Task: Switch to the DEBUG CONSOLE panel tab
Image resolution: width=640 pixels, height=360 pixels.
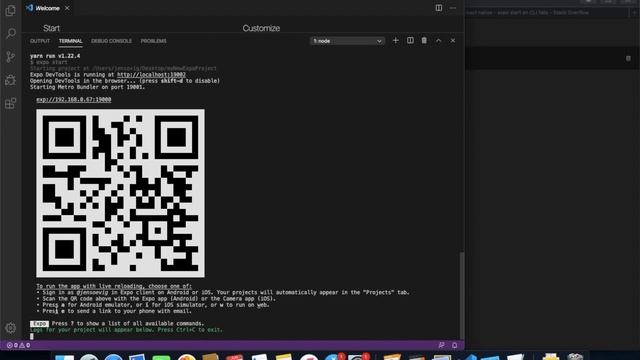Action: 111,41
